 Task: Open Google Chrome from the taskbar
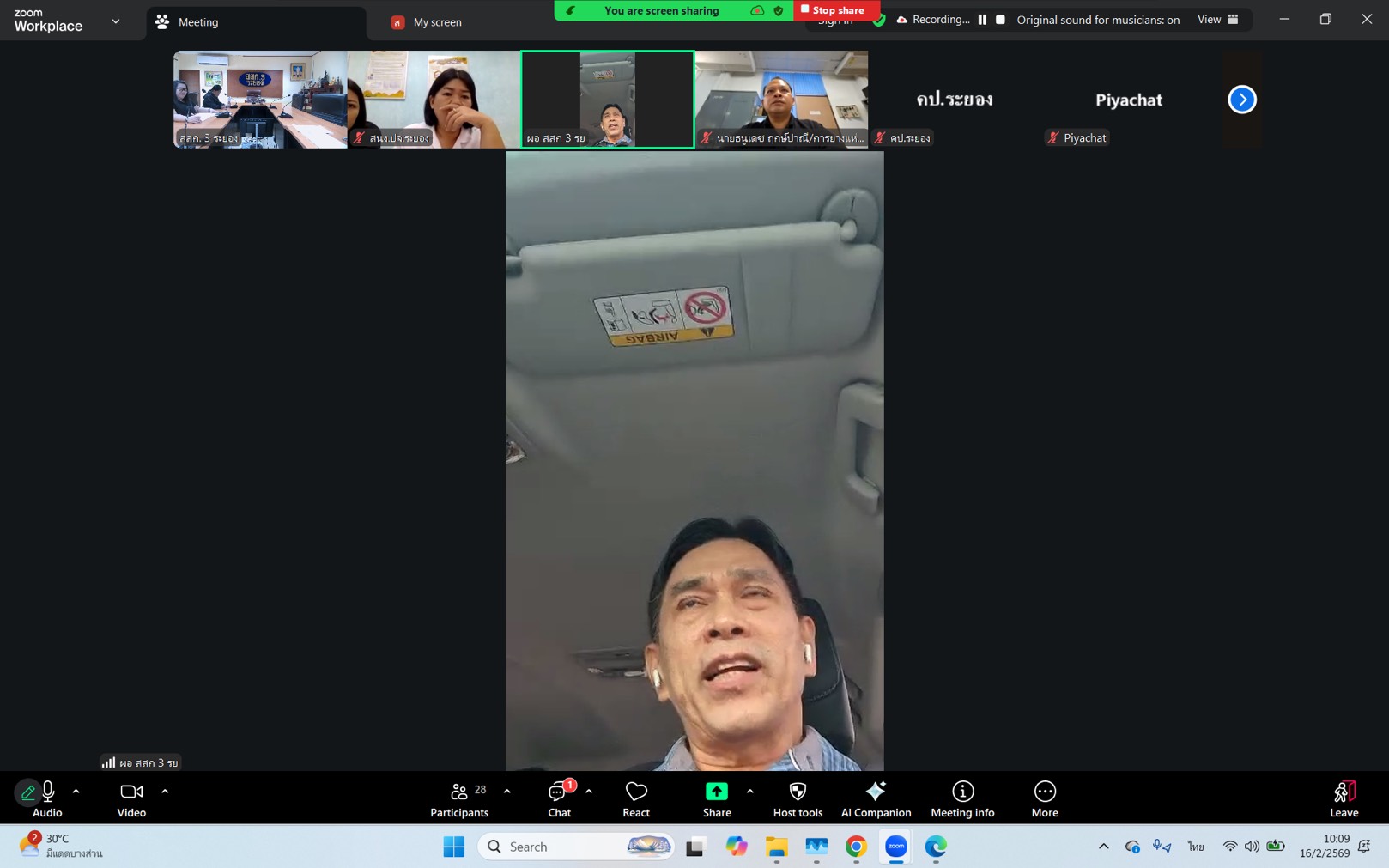(856, 847)
